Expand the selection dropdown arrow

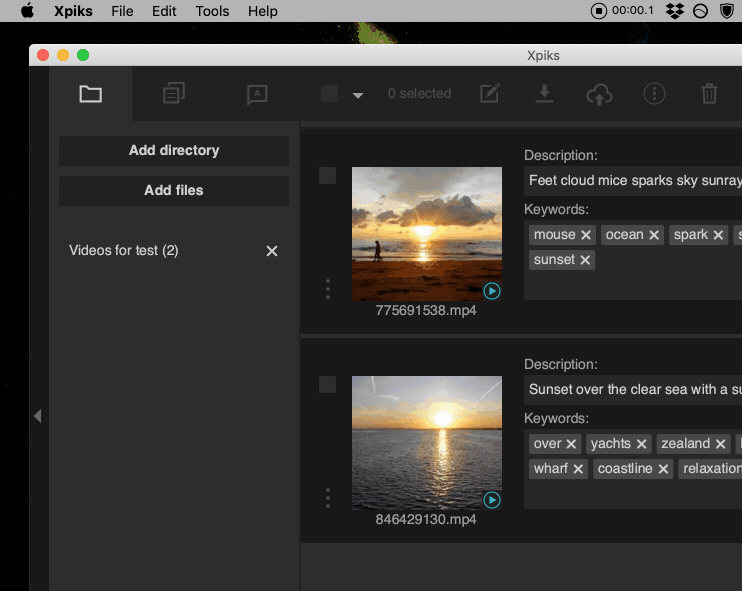coord(358,95)
